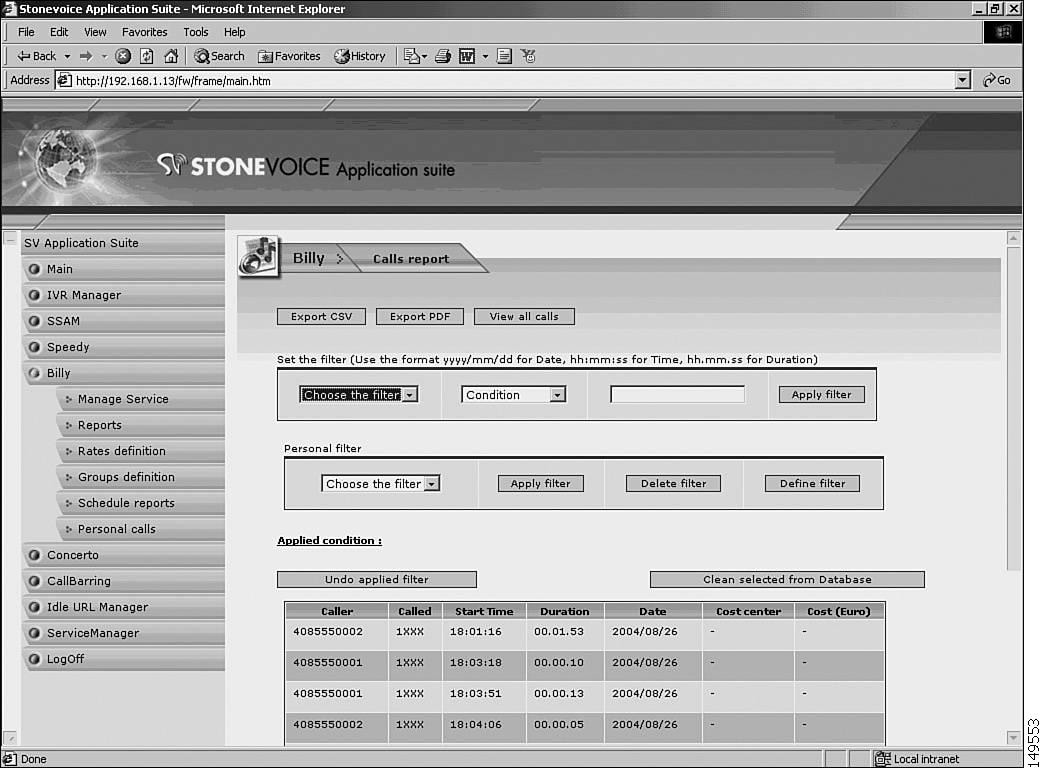Open the Favorites toolbar button
The height and width of the screenshot is (768, 1041).
click(289, 56)
